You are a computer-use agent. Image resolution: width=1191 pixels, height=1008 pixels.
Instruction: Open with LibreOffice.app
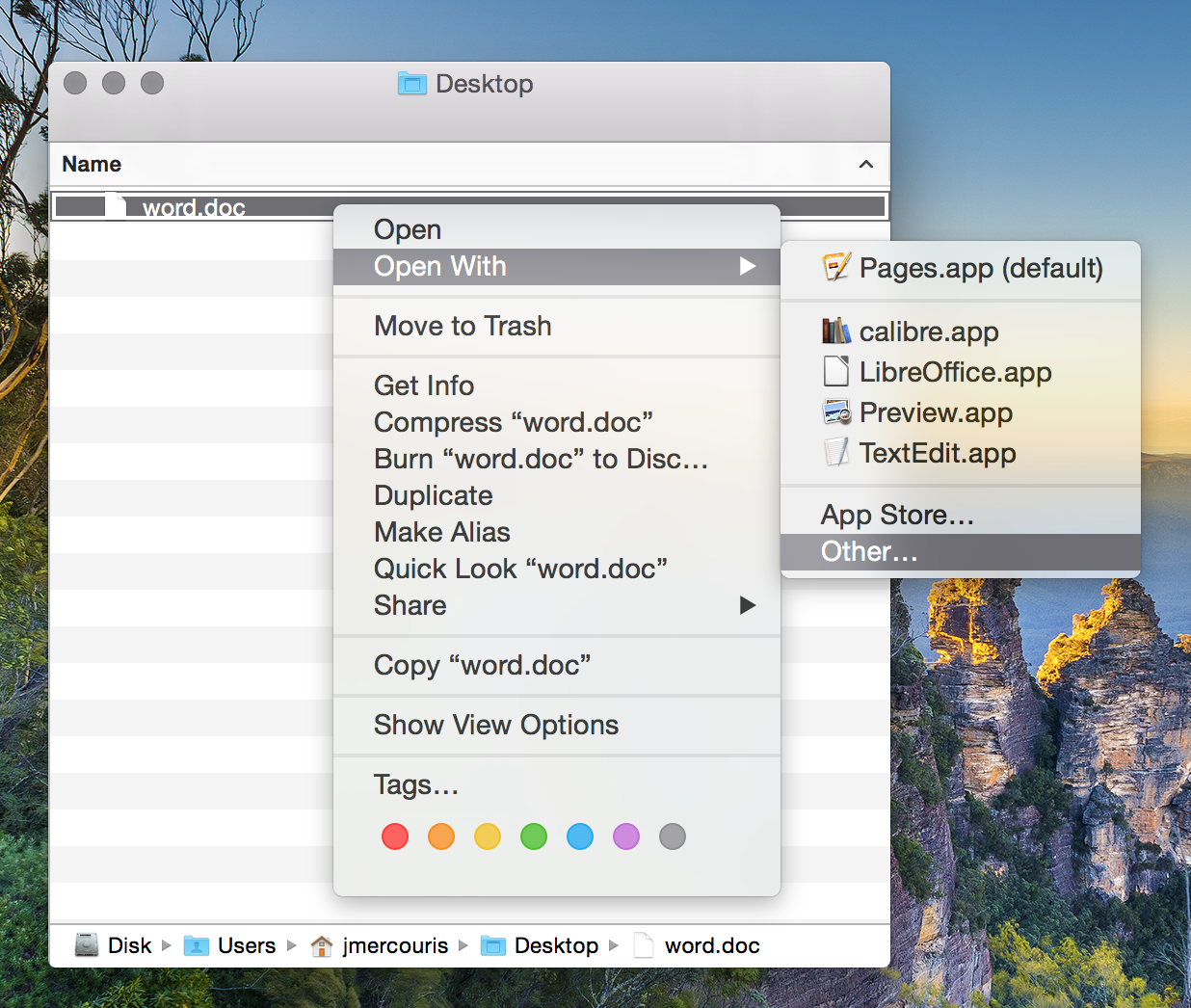(961, 372)
